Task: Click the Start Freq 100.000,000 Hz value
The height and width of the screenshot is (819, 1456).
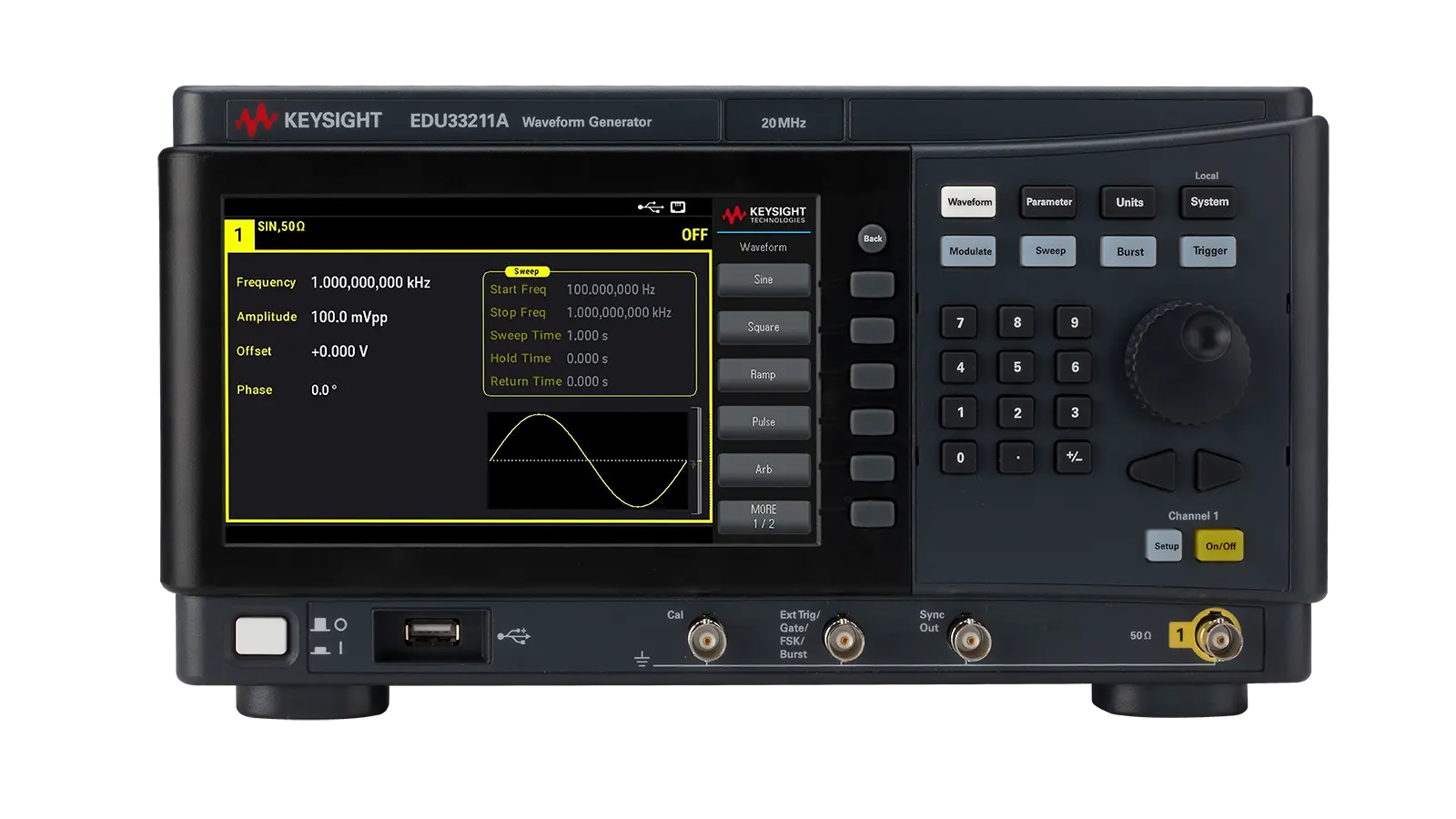Action: (x=611, y=289)
